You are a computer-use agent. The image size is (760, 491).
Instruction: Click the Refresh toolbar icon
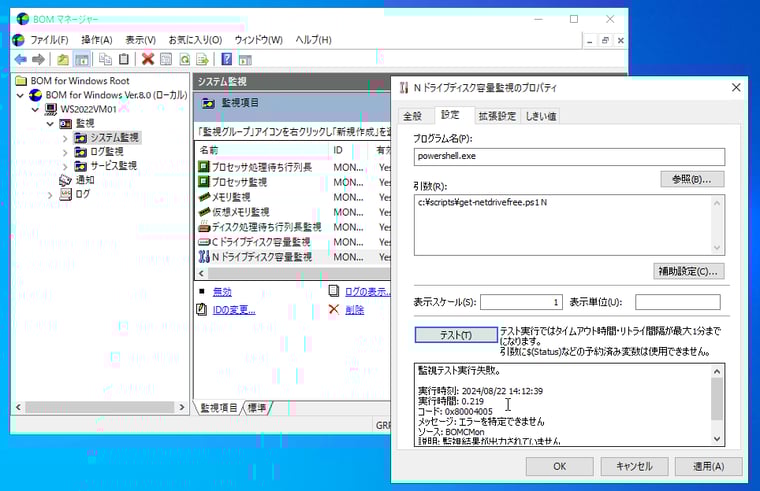pyautogui.click(x=184, y=59)
